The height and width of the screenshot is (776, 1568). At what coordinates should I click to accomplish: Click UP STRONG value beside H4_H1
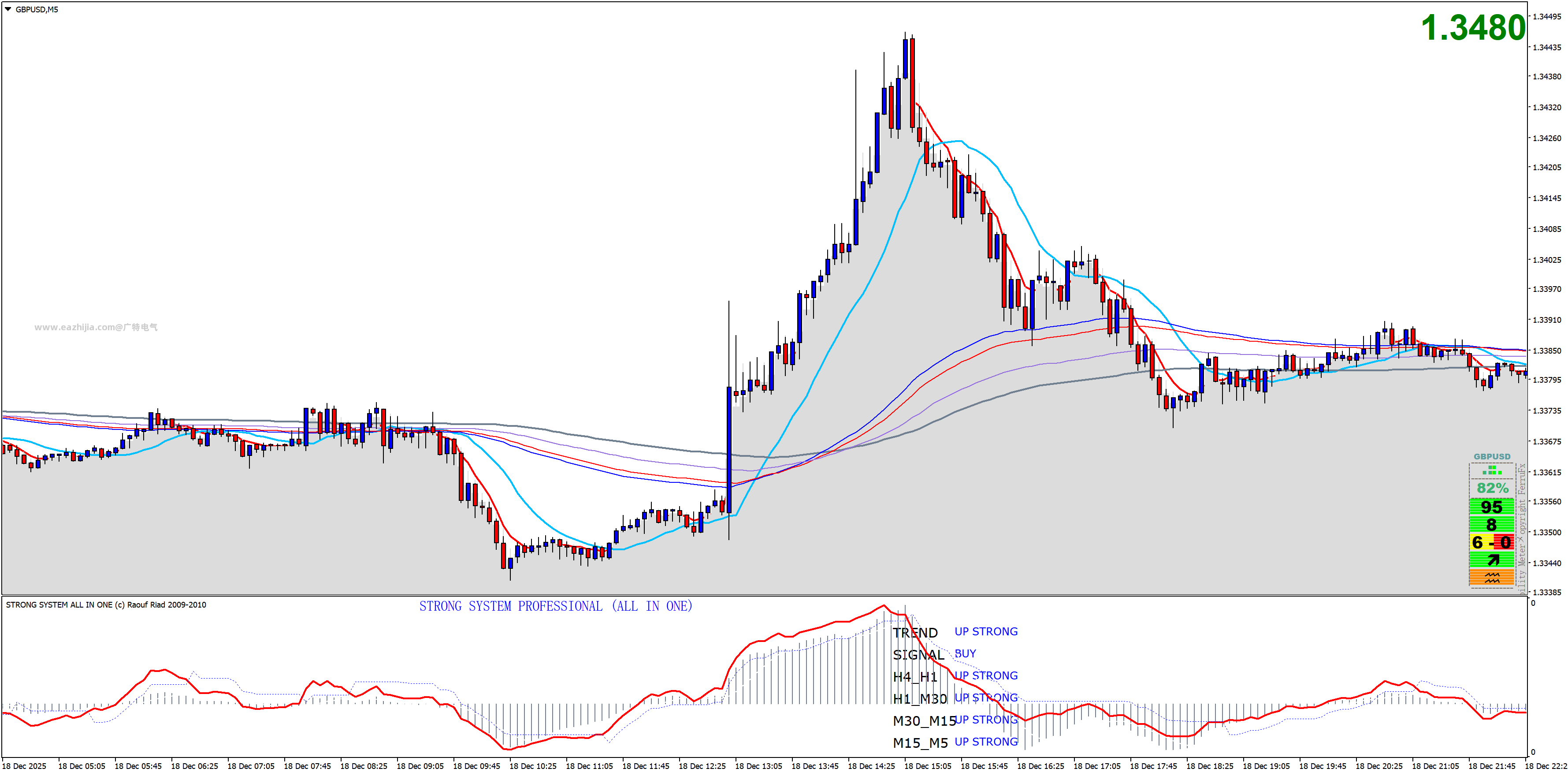(x=985, y=675)
